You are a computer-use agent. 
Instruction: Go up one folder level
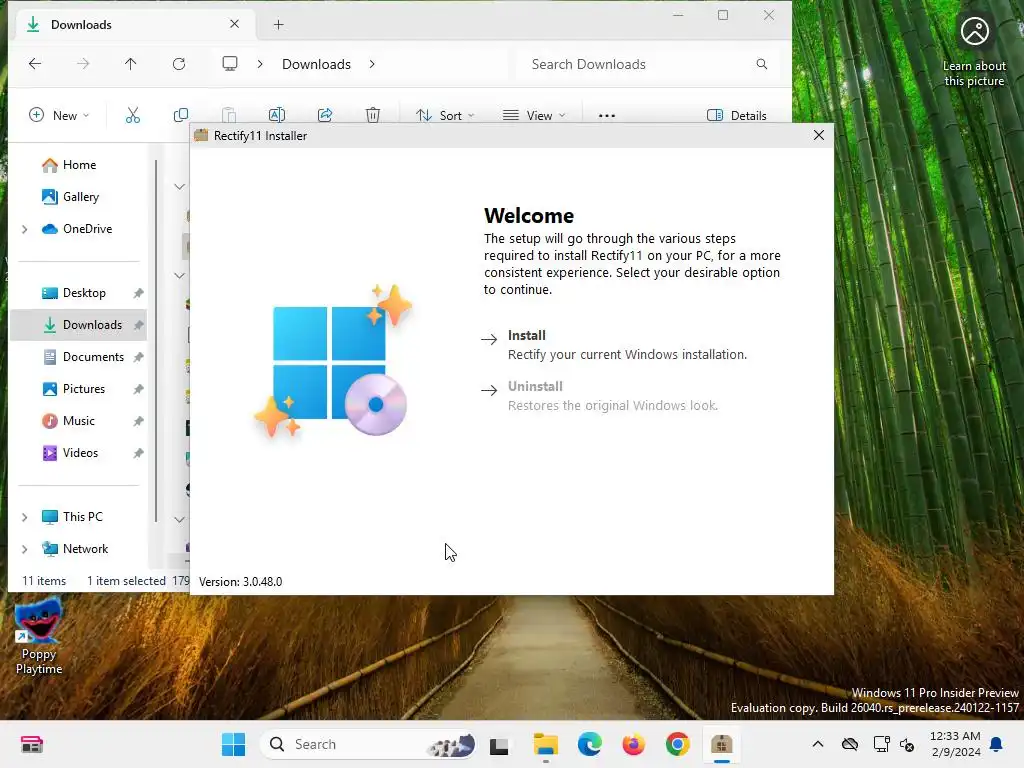point(131,64)
